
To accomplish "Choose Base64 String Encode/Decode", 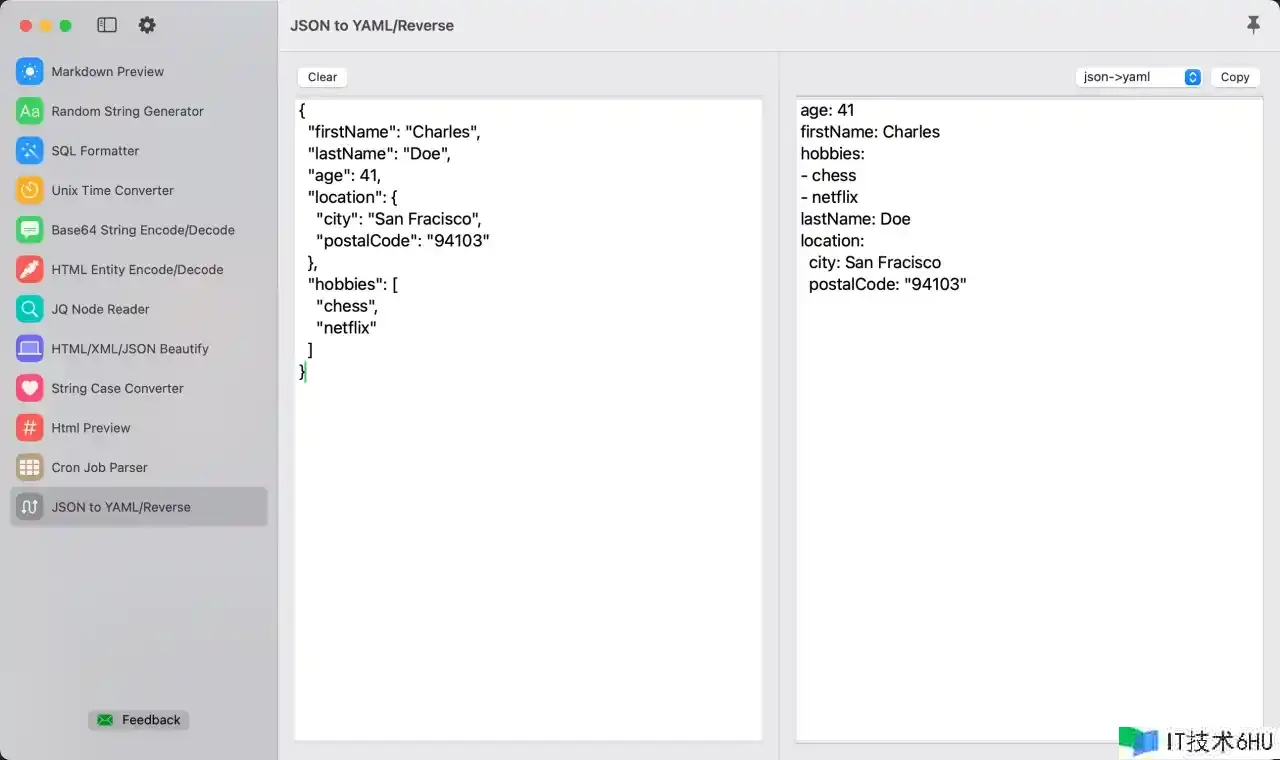I will point(139,230).
